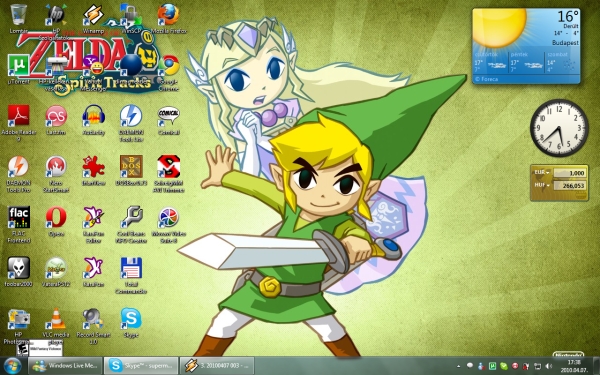
Task: Click the EUR amount field showing 1,000
Action: [569, 173]
